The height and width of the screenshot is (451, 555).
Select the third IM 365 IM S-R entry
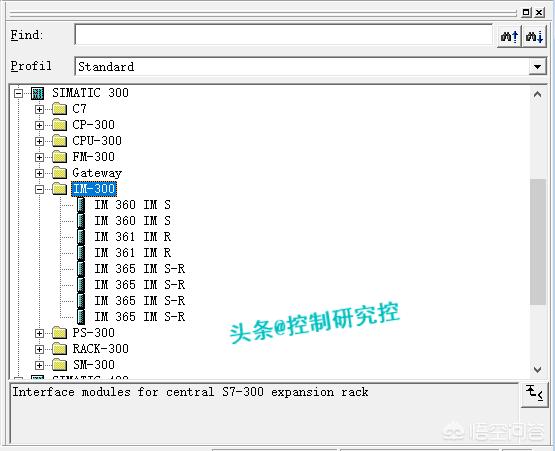(x=139, y=301)
